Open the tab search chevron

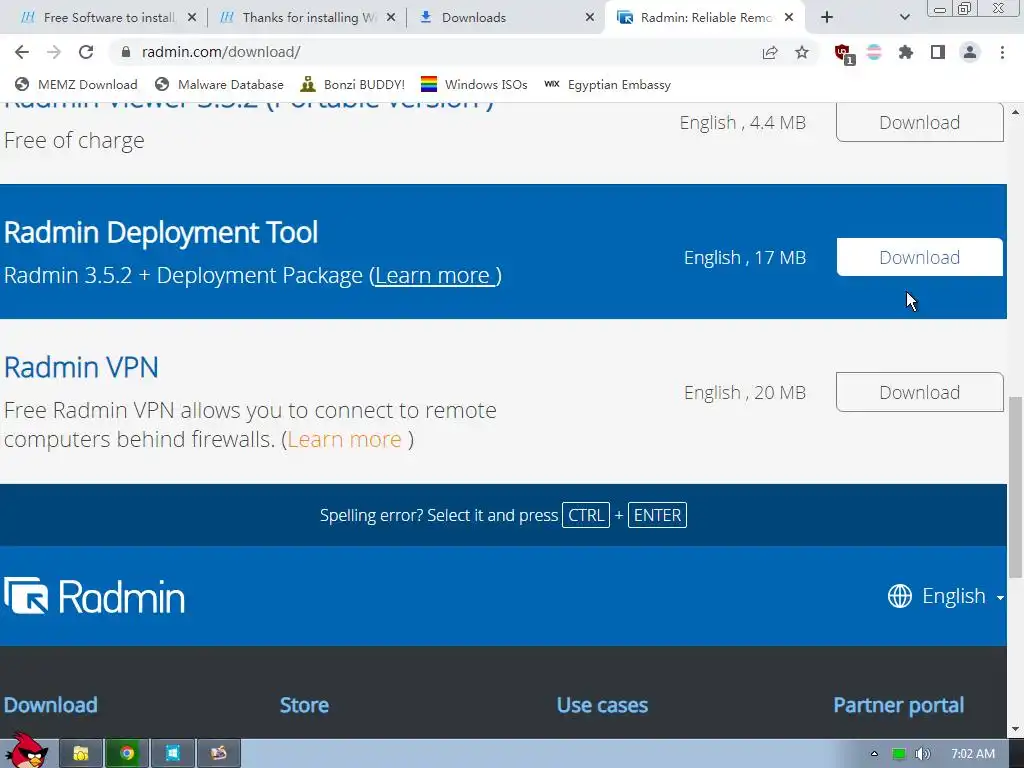point(904,18)
